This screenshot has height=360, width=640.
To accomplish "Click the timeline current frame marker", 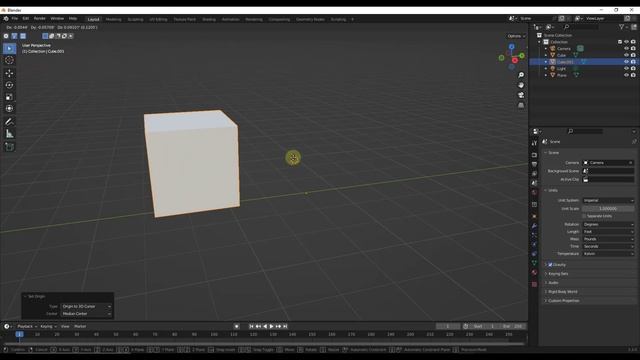I will tap(19, 334).
